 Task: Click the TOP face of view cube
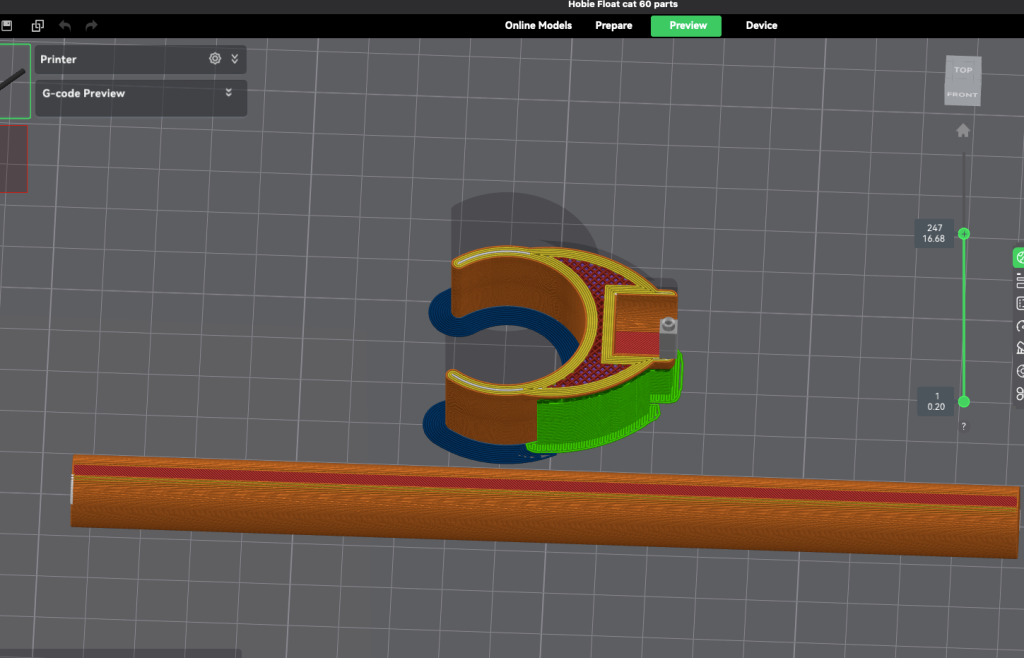tap(963, 70)
